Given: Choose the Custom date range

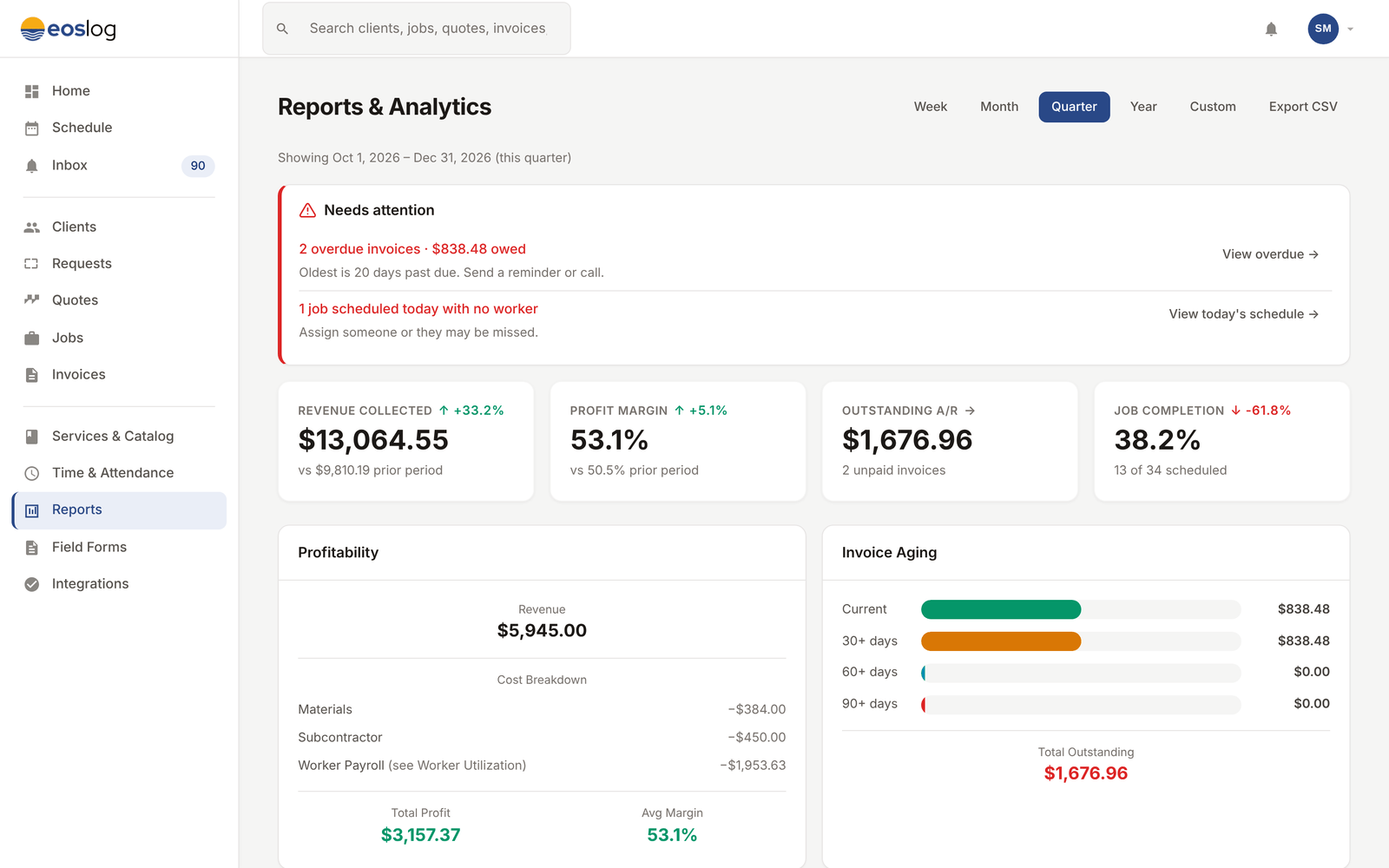Looking at the screenshot, I should click(1213, 107).
